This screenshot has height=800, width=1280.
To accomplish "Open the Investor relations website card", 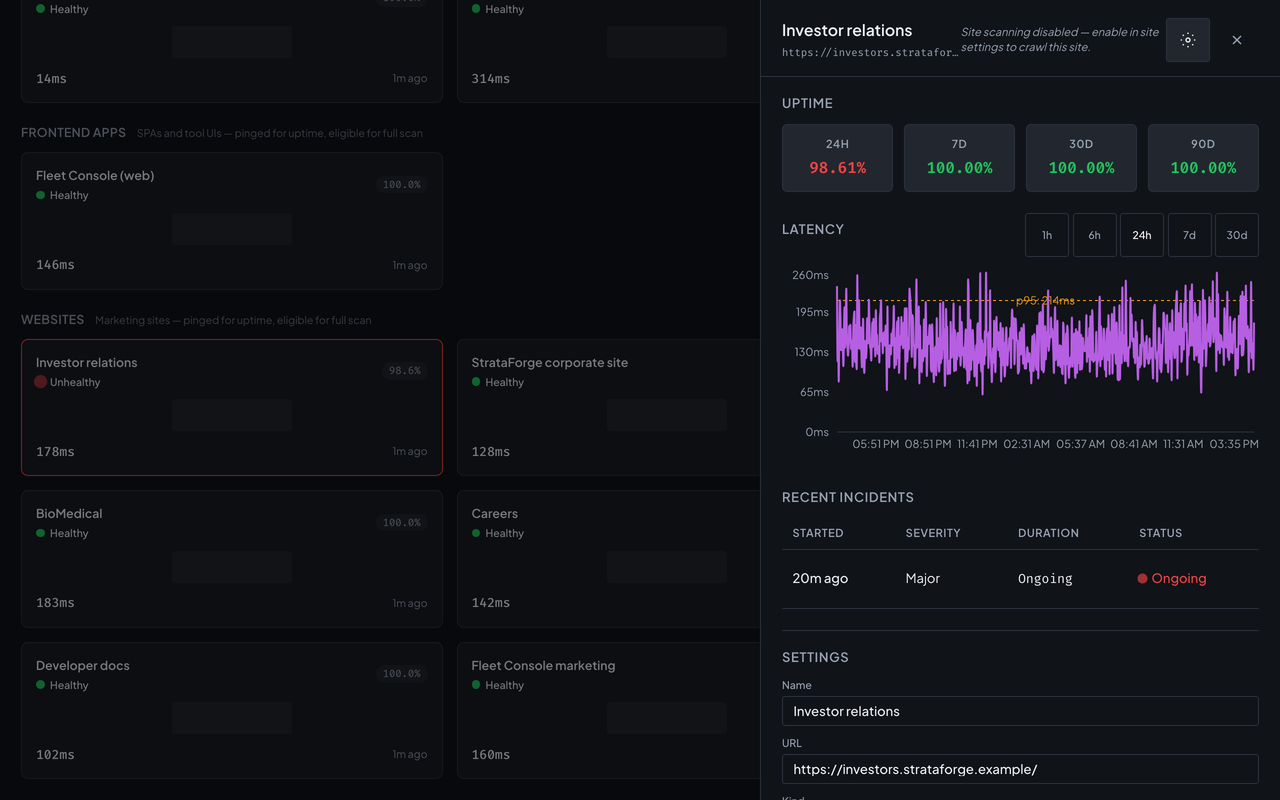I will (232, 407).
